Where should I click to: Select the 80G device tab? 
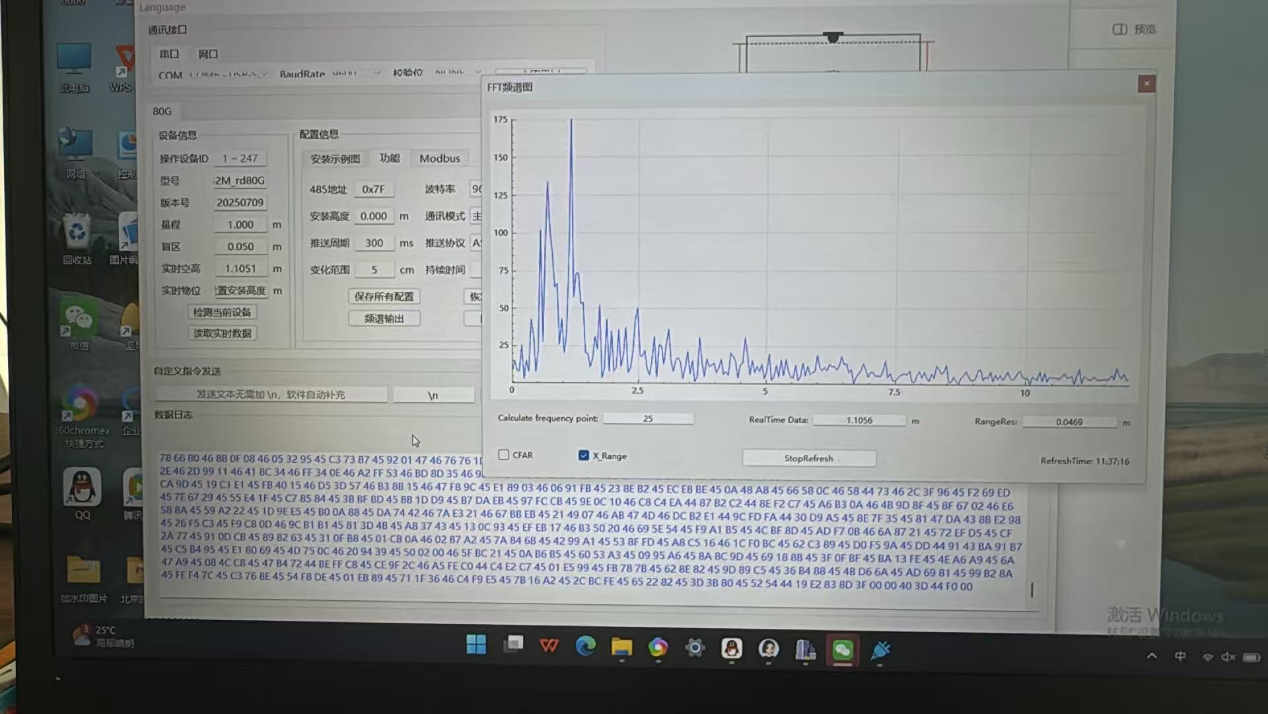tap(162, 111)
